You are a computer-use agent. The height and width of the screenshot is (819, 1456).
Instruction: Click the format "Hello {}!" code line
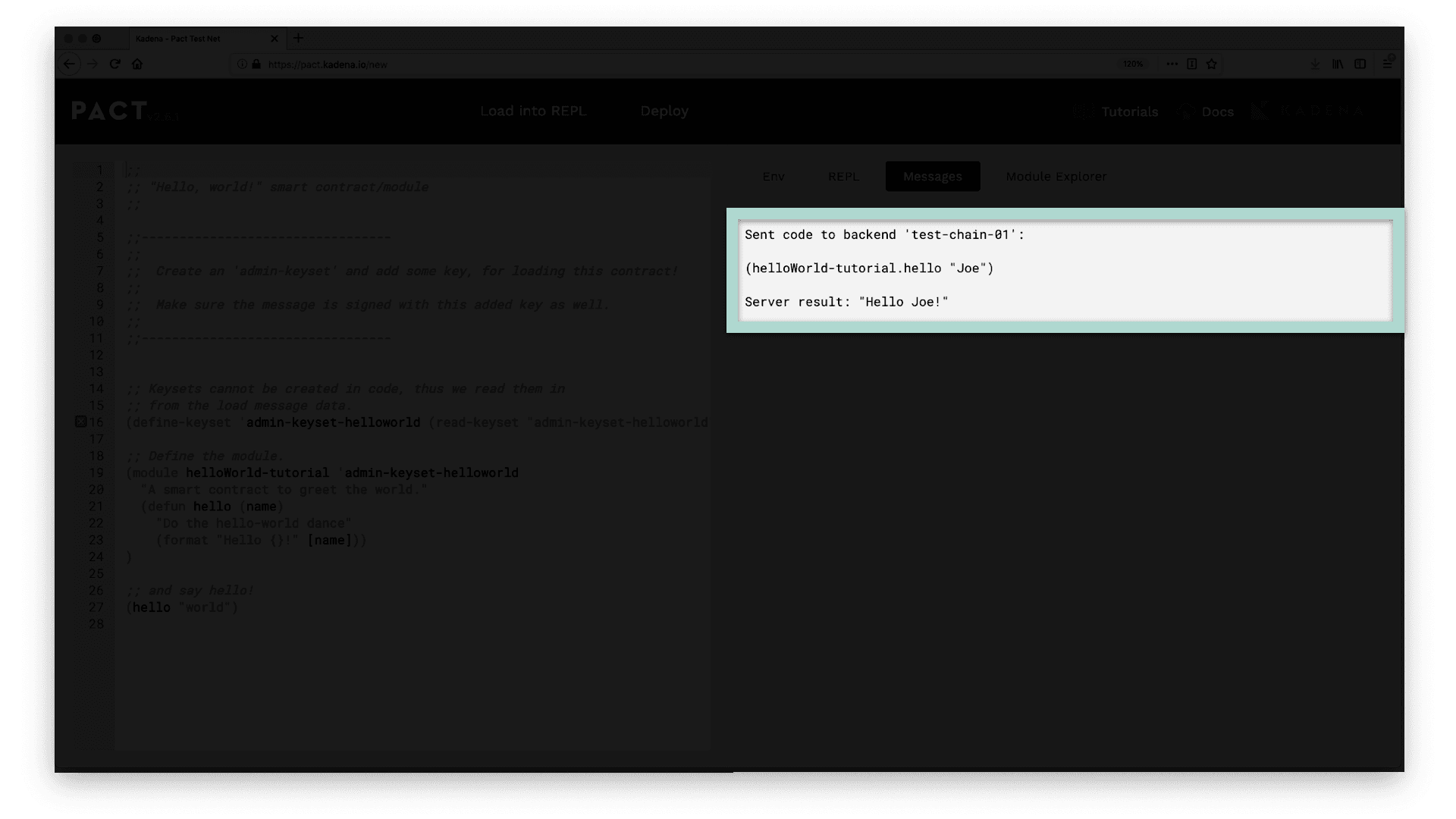(262, 540)
